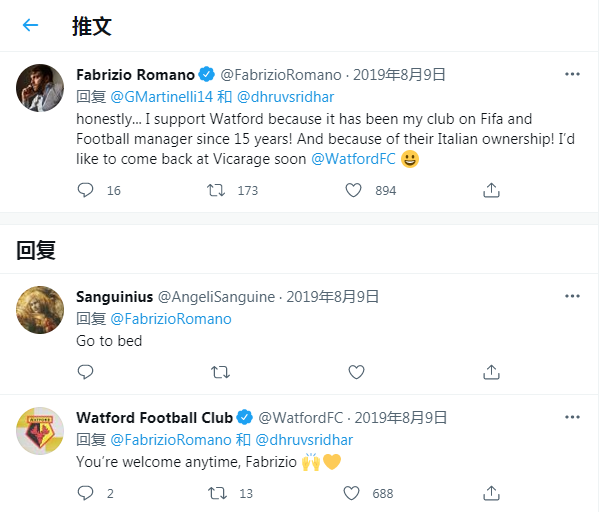Like Sanguinius's "Go to bed" reply
The height and width of the screenshot is (512, 604).
[x=356, y=372]
